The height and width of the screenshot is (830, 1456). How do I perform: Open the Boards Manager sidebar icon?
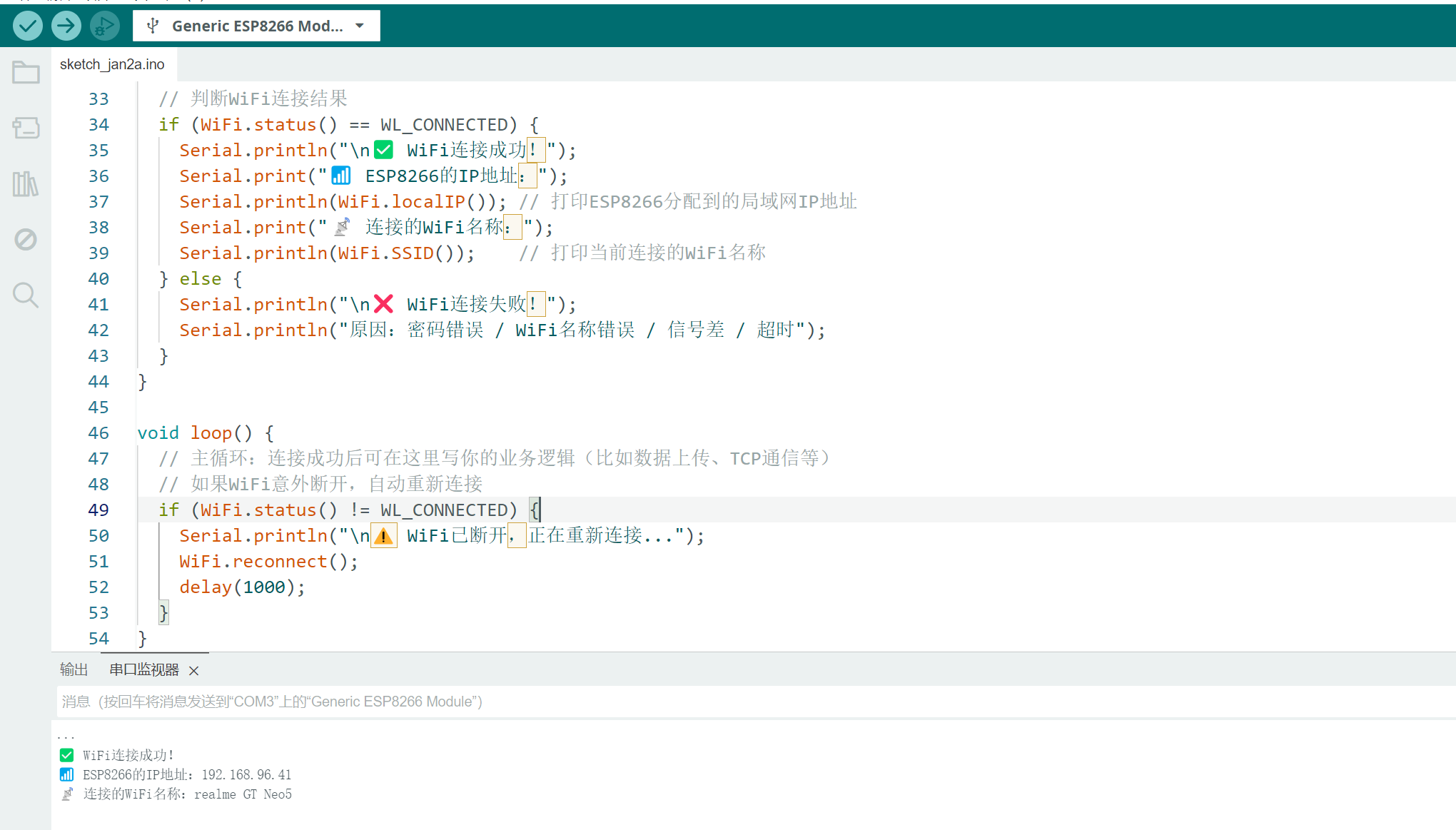(26, 128)
